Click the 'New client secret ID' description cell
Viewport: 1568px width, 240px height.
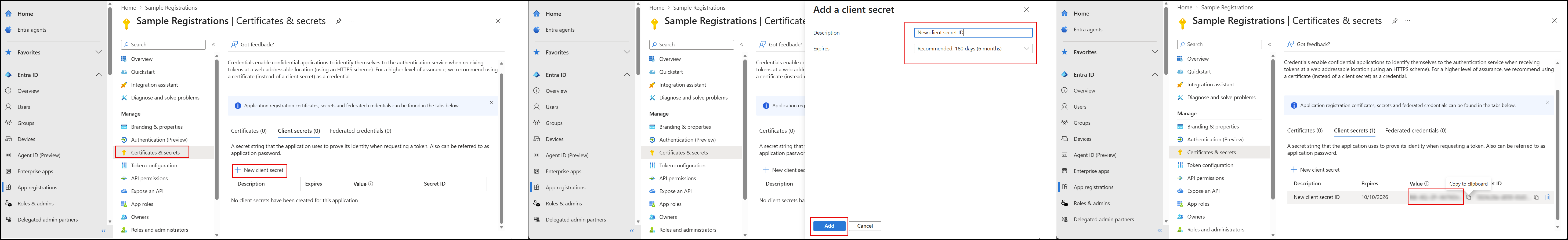pyautogui.click(x=1317, y=197)
